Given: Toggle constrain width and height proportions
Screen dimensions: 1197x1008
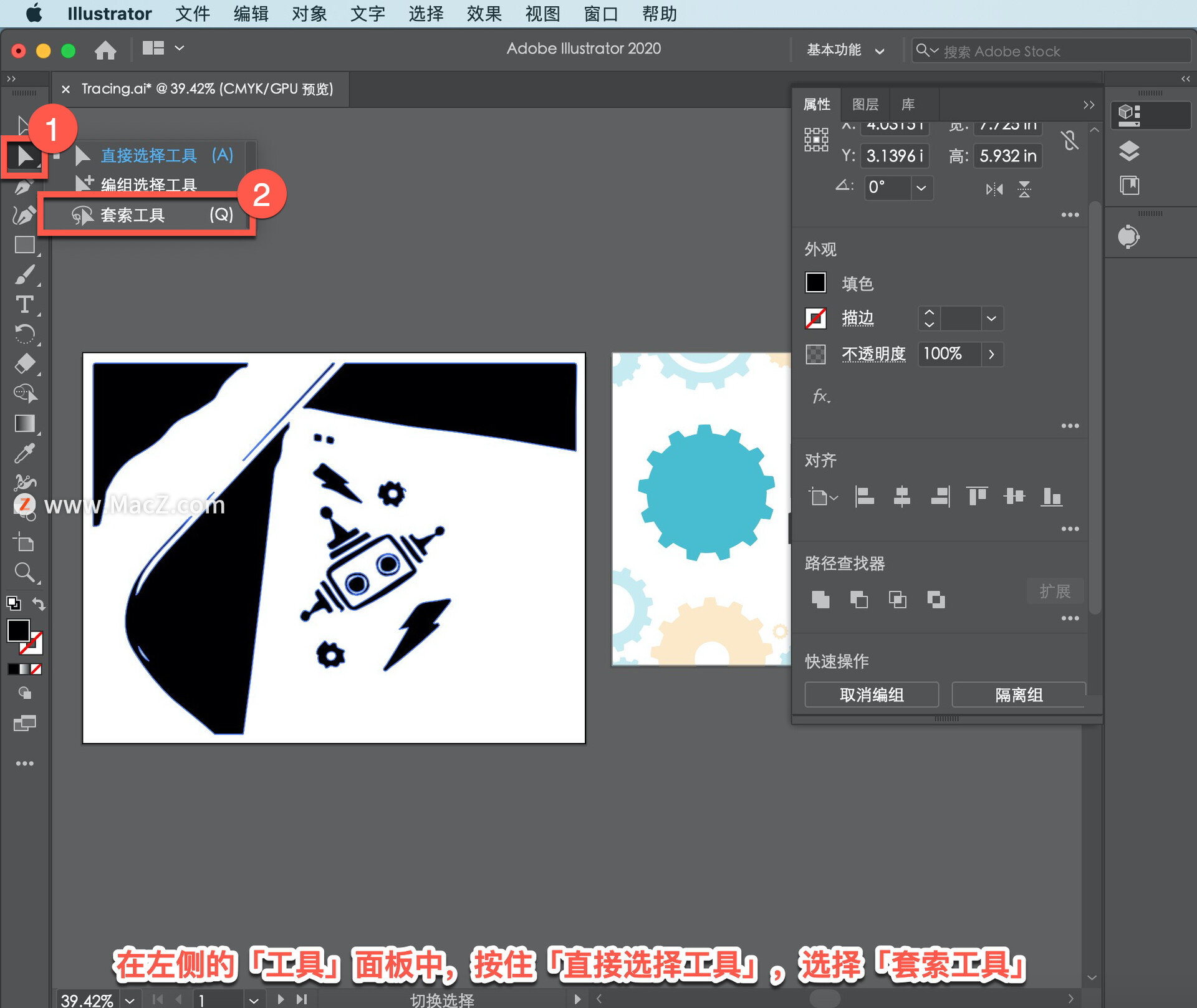Looking at the screenshot, I should [x=1070, y=140].
